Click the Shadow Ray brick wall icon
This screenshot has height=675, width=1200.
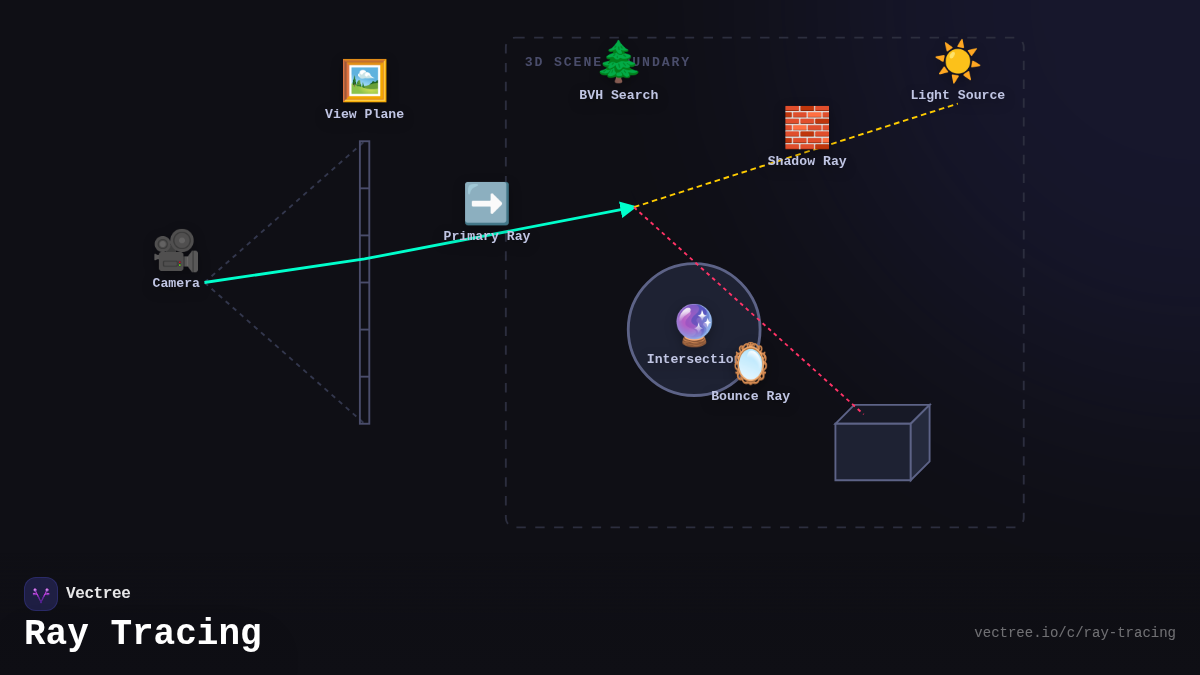pos(806,128)
